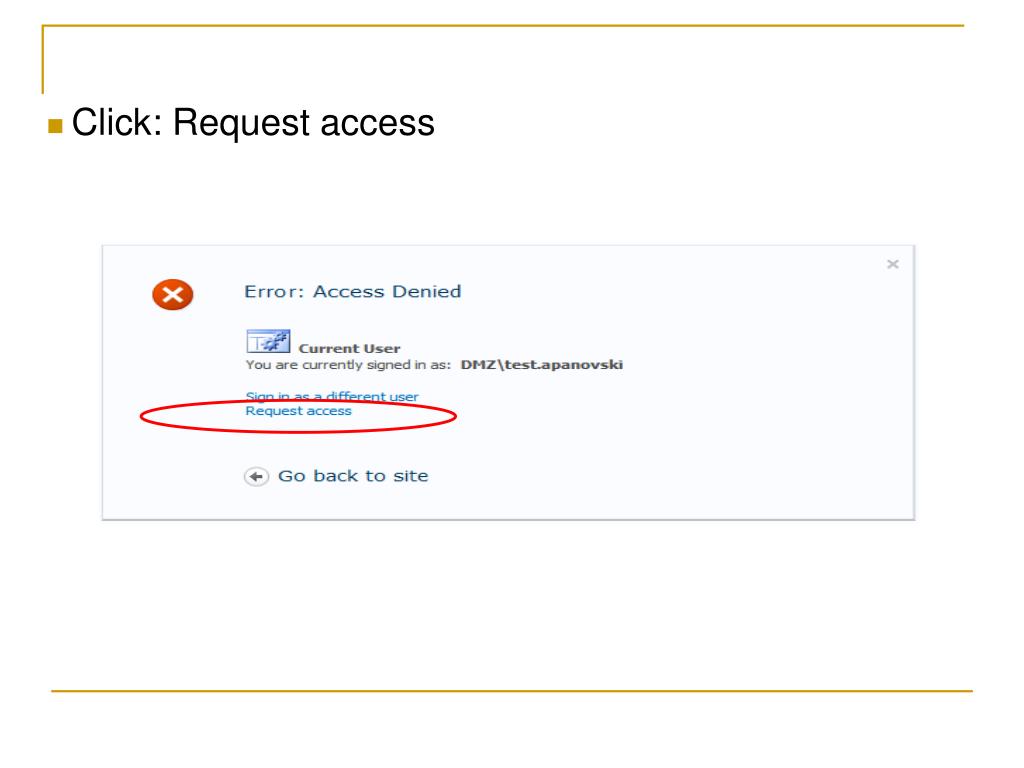This screenshot has height=768, width=1024.
Task: Click the Error: Access Denied heading
Action: point(353,291)
